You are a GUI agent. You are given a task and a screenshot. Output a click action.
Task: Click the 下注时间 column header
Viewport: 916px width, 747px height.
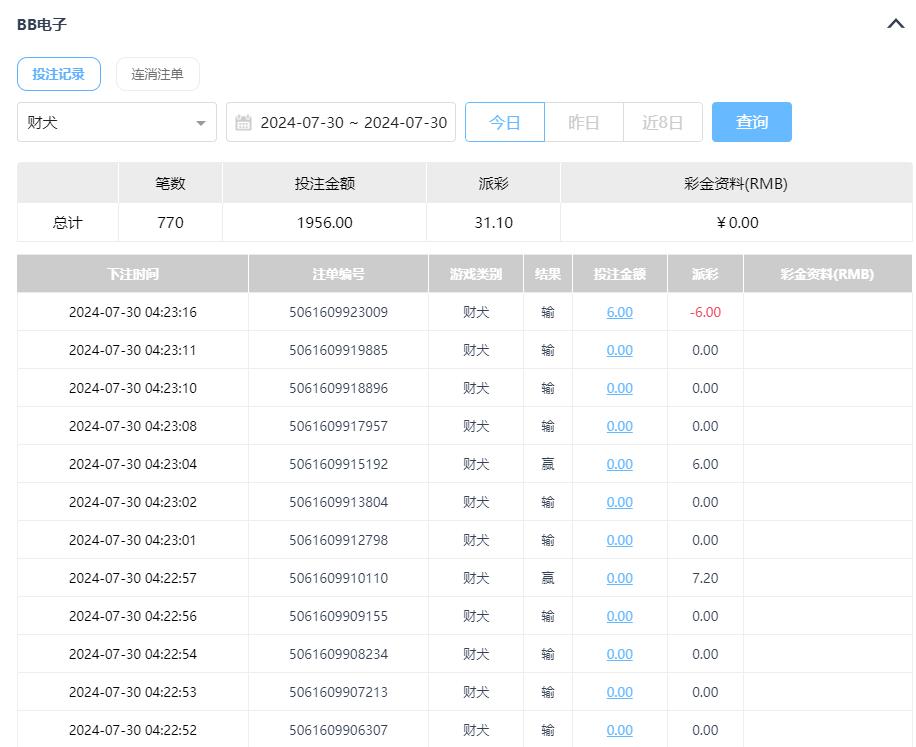click(133, 274)
